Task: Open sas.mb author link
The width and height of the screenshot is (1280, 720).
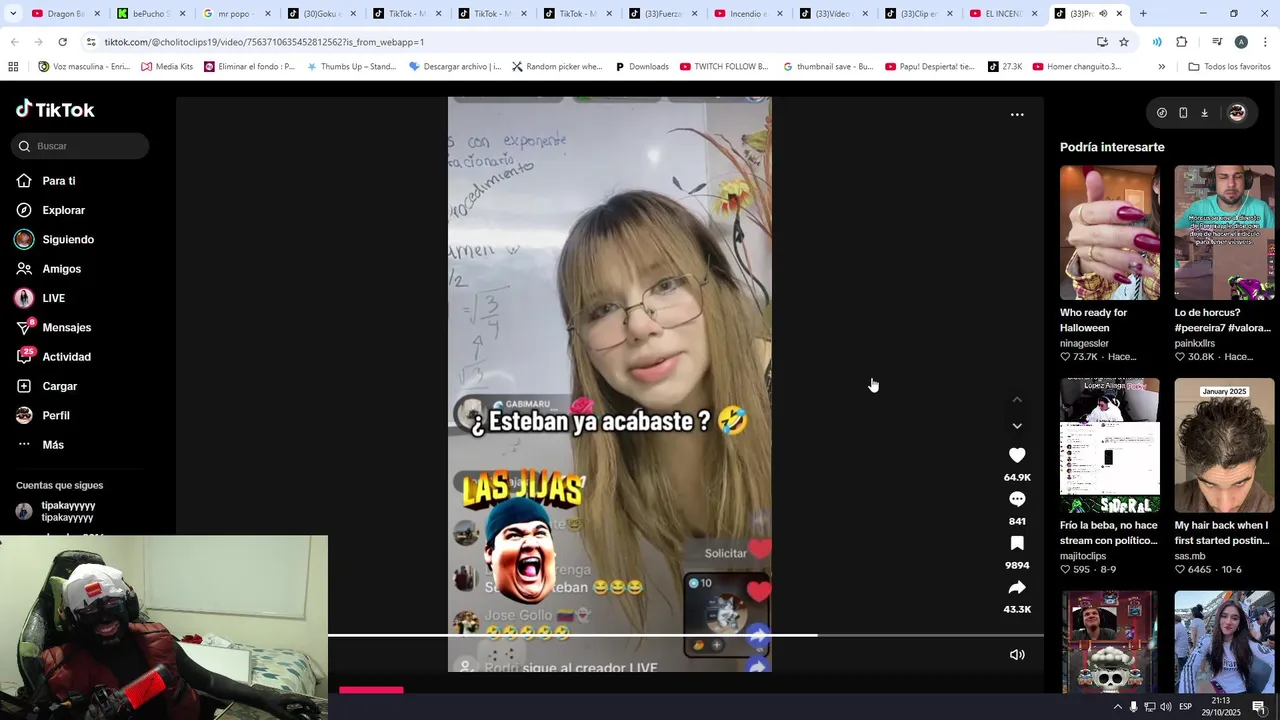Action: (1190, 556)
